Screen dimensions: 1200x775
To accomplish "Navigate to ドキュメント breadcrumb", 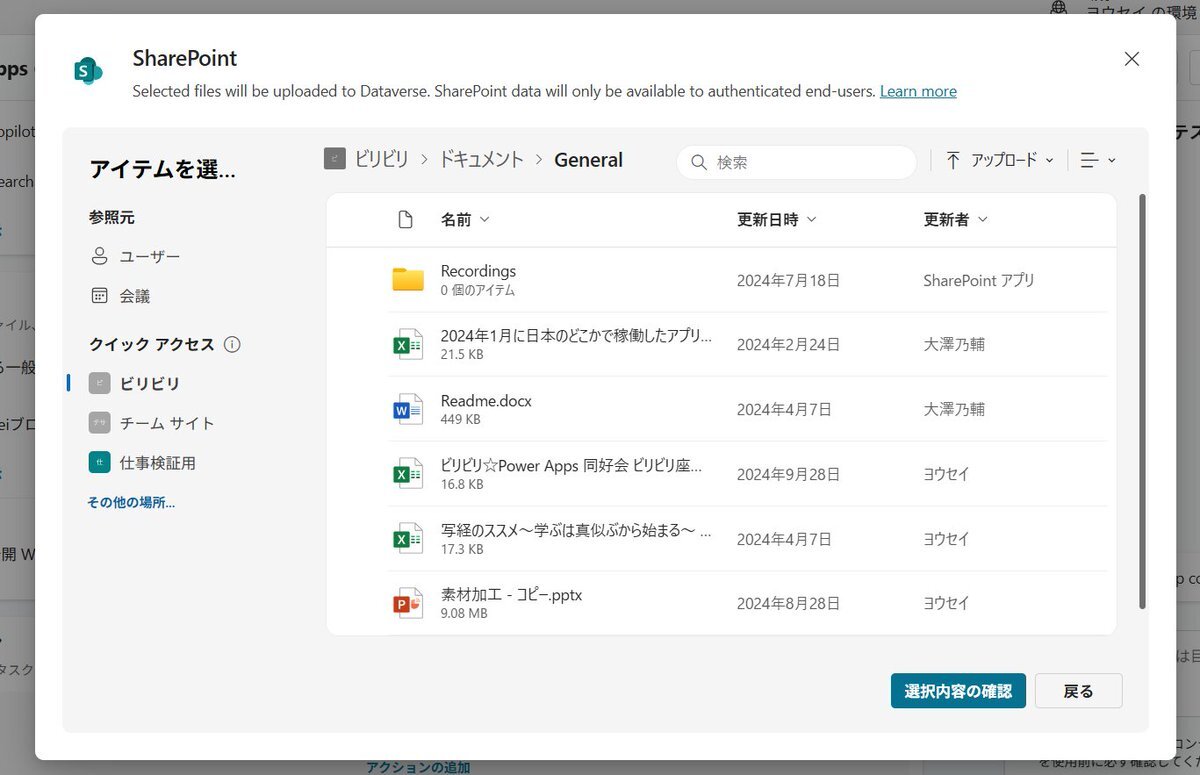I will coord(482,159).
